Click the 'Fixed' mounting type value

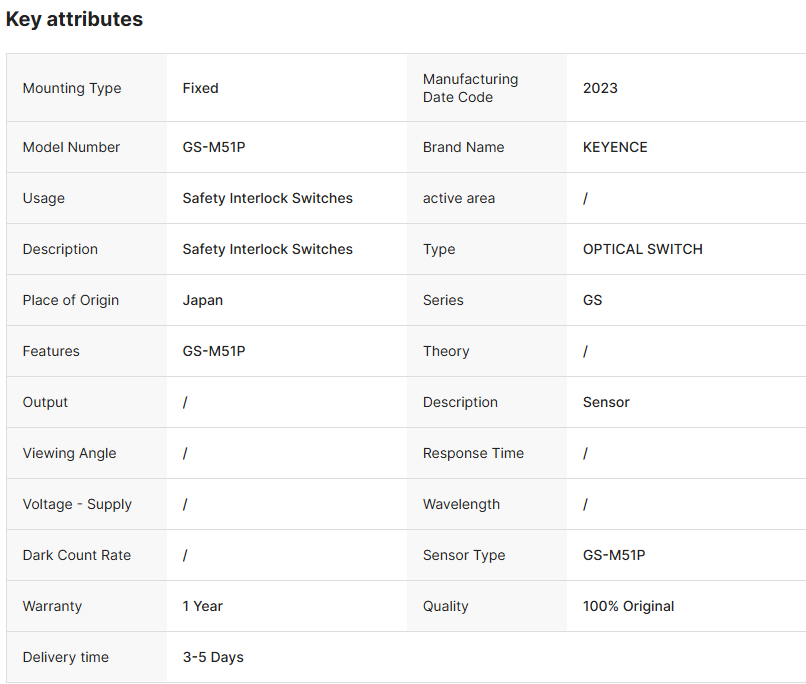tap(200, 88)
